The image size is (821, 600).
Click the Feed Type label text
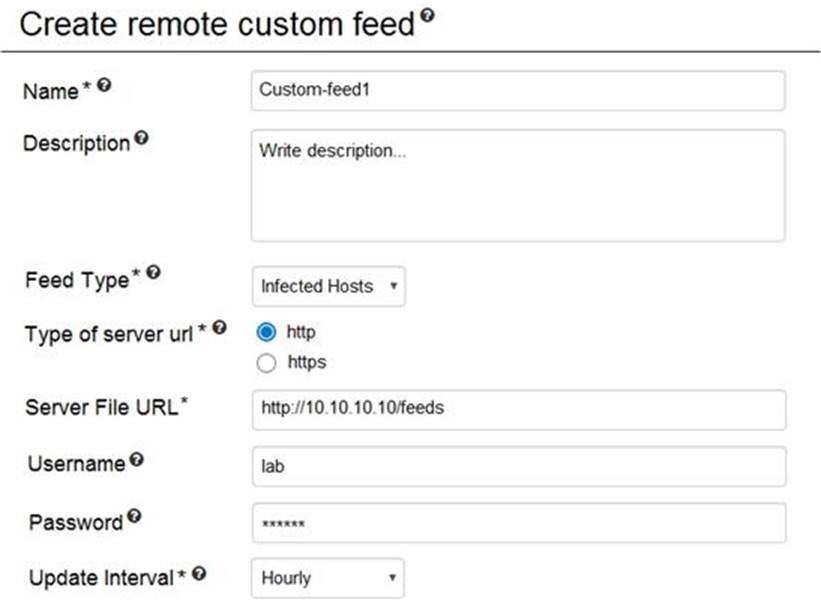pyautogui.click(x=77, y=281)
